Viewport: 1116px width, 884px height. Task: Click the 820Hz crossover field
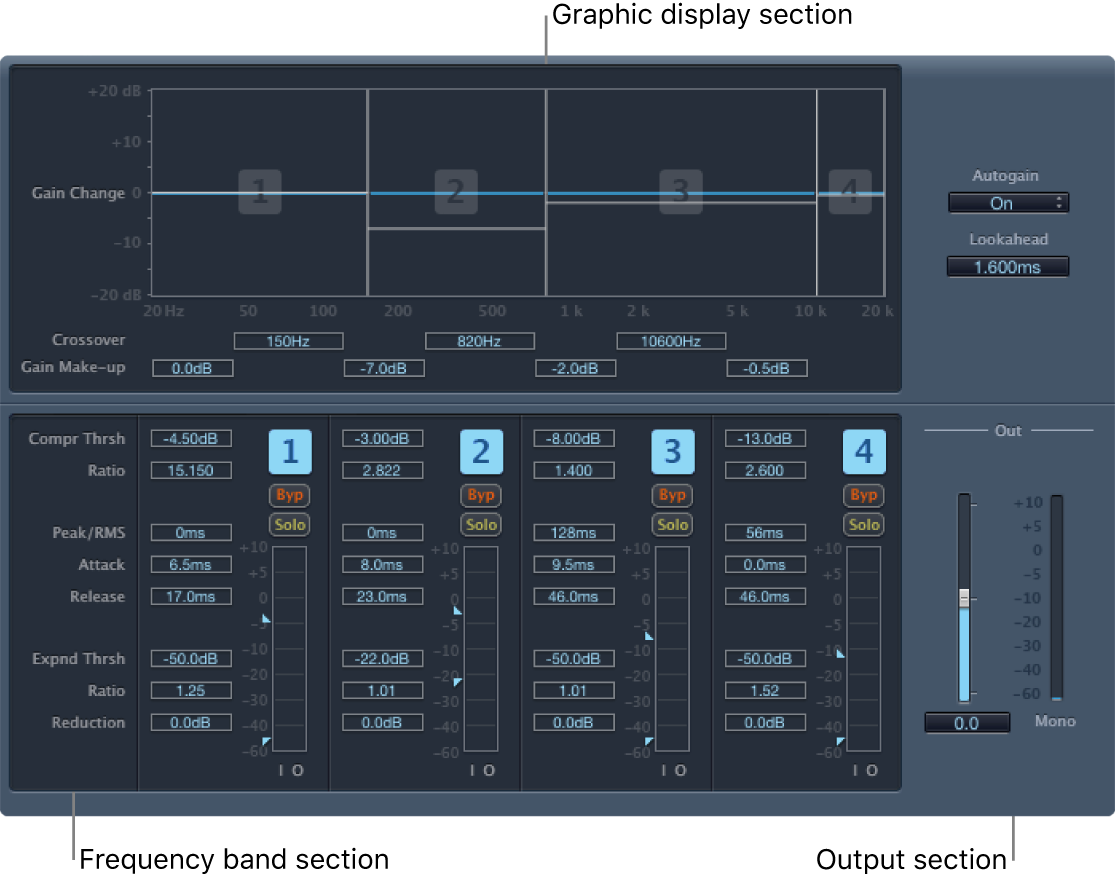pos(479,341)
